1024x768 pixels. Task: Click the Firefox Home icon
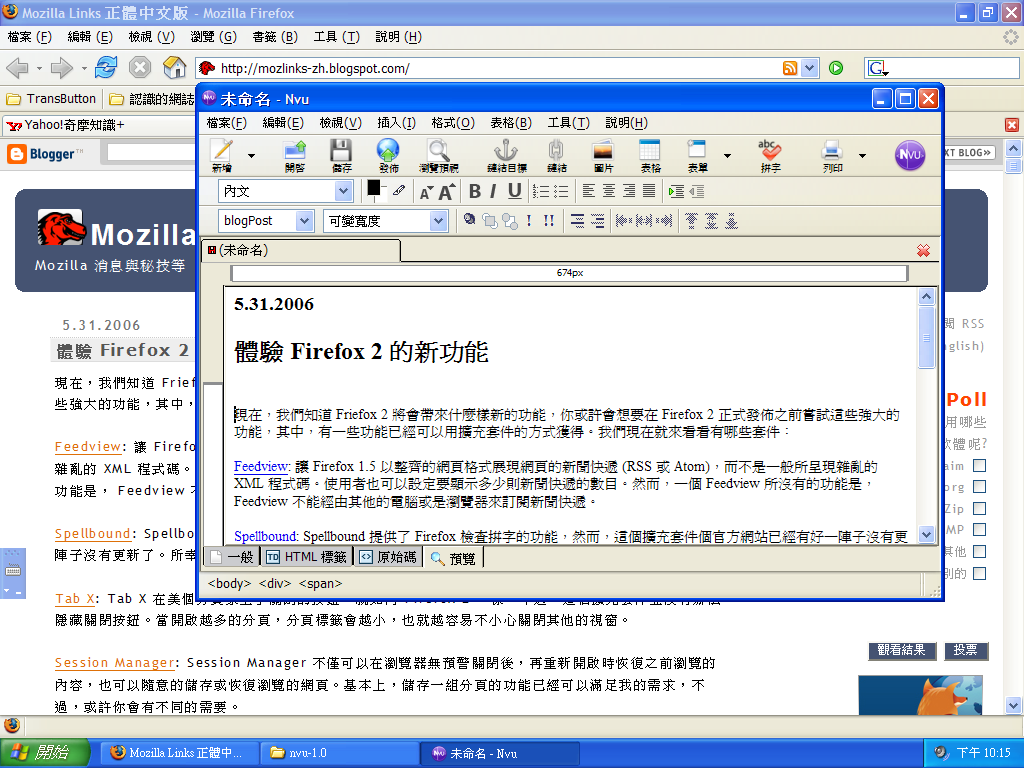coord(174,67)
